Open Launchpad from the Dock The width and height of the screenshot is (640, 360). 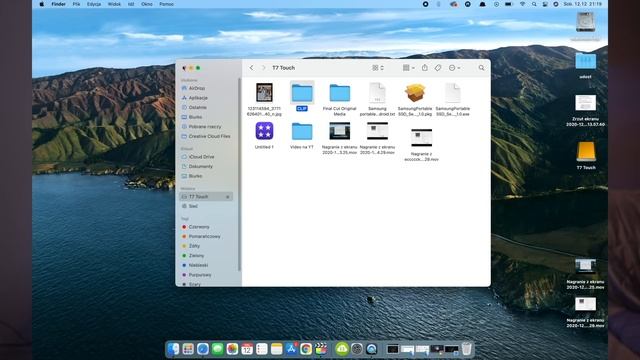tap(188, 349)
